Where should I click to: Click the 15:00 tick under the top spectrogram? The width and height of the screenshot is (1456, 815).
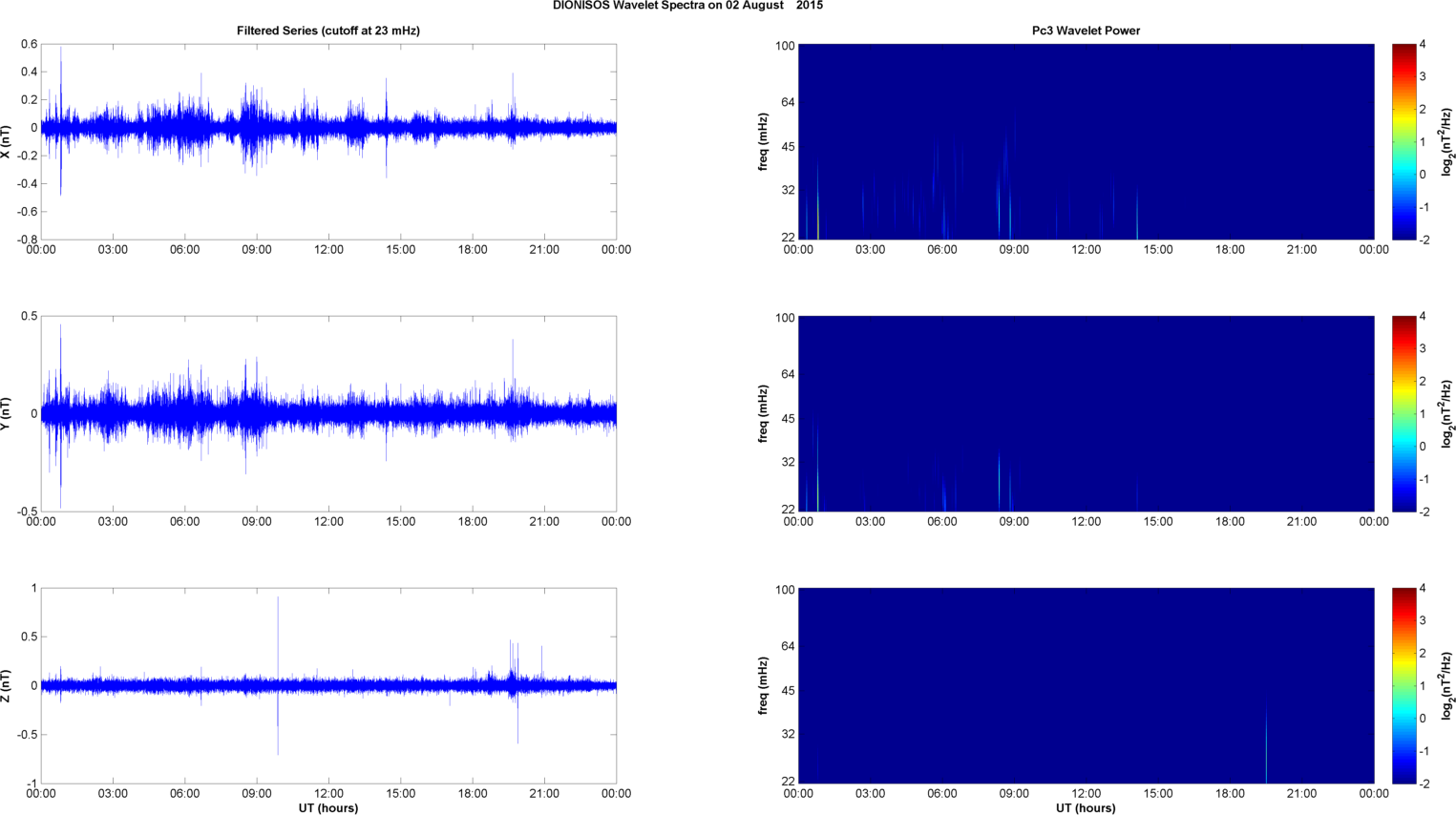(x=1158, y=250)
